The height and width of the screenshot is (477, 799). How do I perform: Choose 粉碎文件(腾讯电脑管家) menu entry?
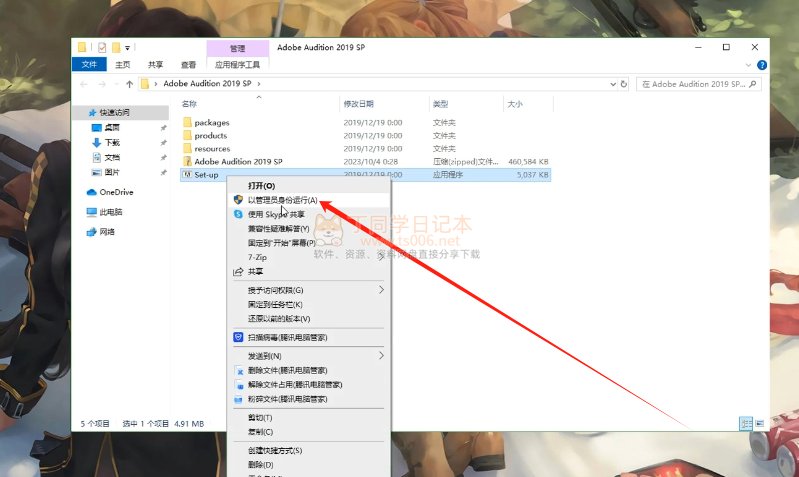[287, 399]
